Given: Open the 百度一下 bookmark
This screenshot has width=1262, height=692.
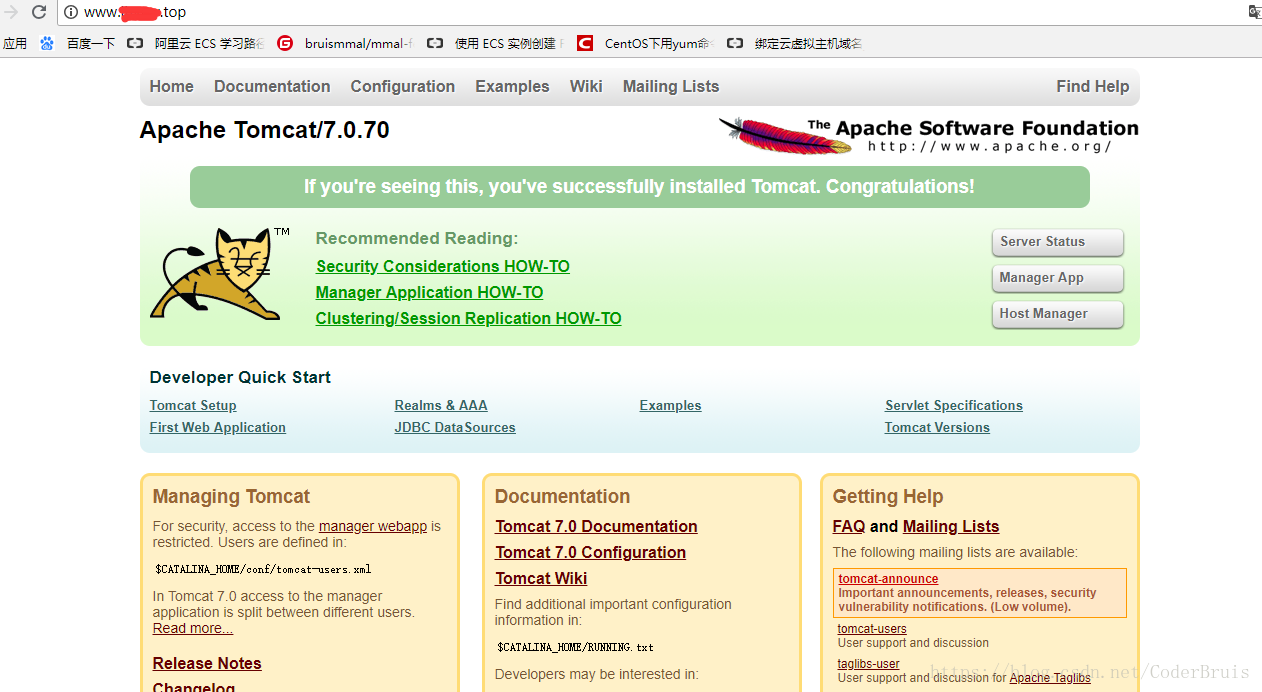Looking at the screenshot, I should pyautogui.click(x=78, y=43).
